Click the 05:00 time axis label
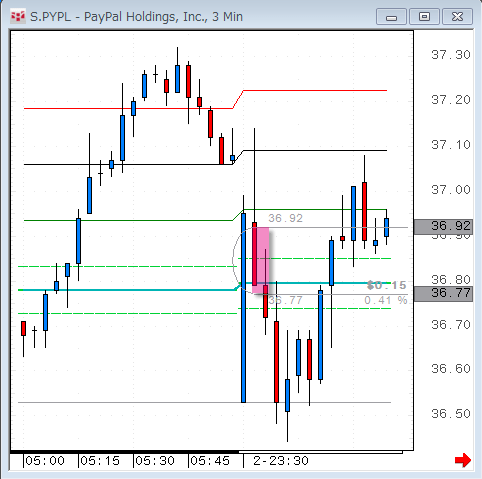The height and width of the screenshot is (479, 482). click(45, 461)
